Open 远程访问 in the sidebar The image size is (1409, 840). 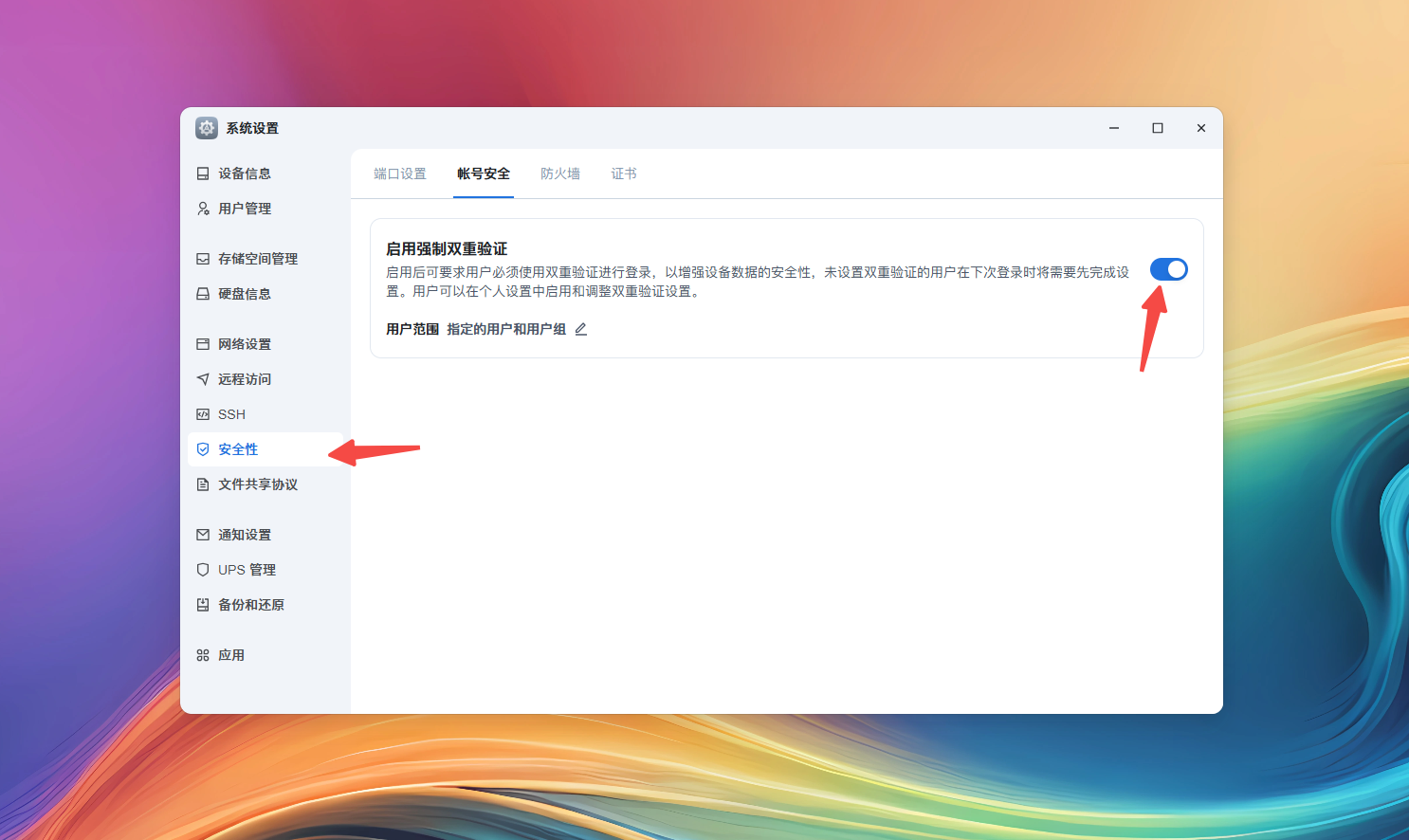202,378
